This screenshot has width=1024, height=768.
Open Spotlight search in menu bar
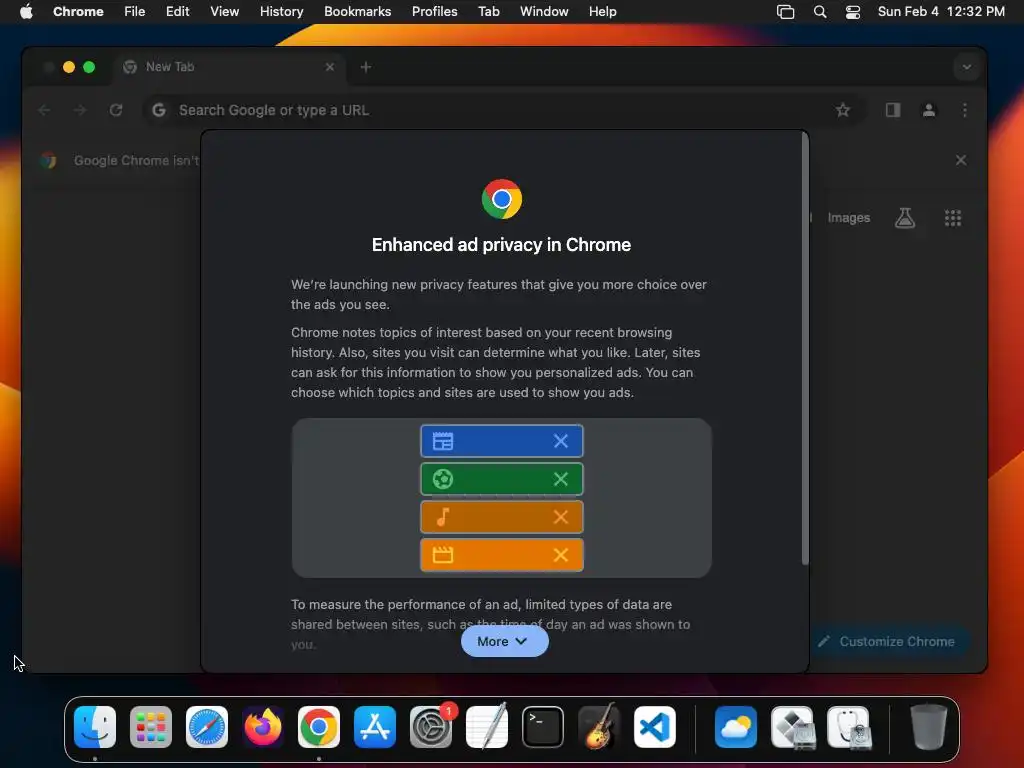[820, 11]
